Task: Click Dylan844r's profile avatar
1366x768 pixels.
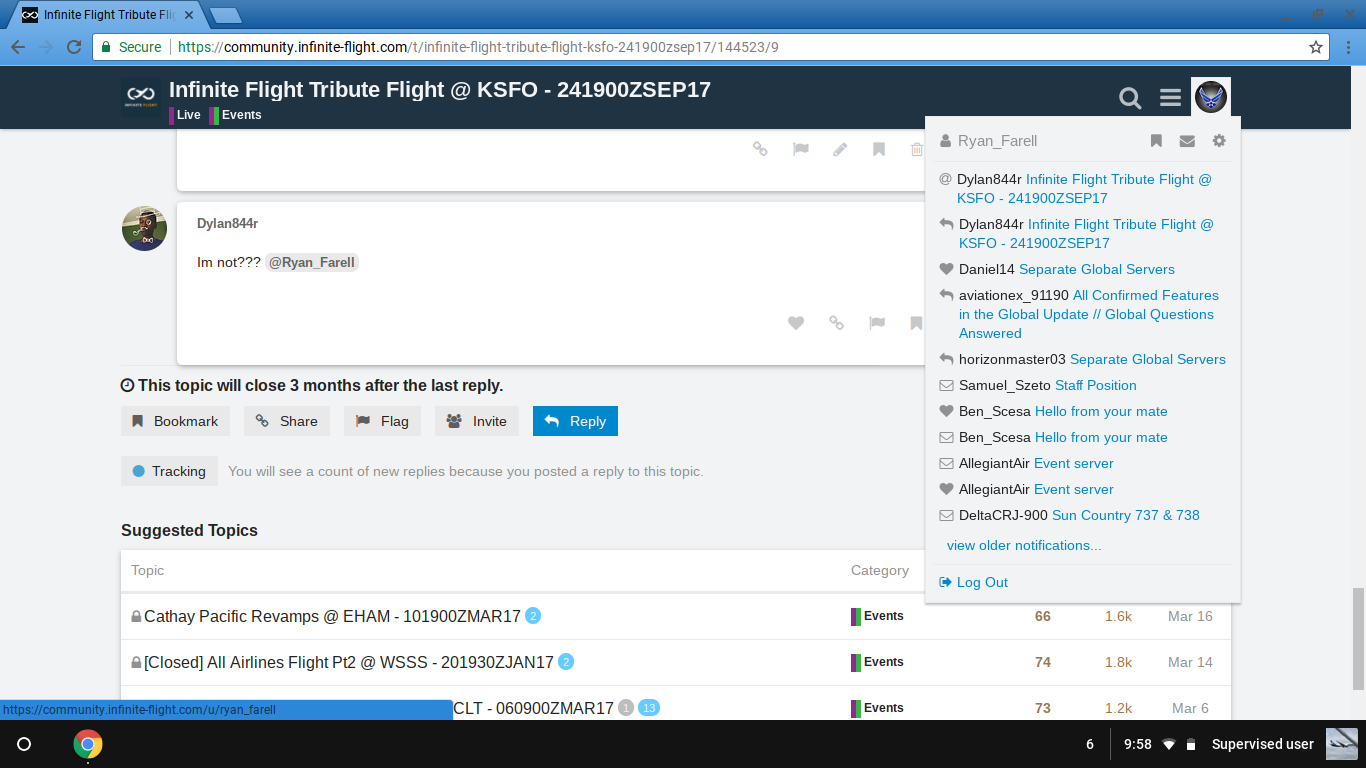Action: point(144,228)
